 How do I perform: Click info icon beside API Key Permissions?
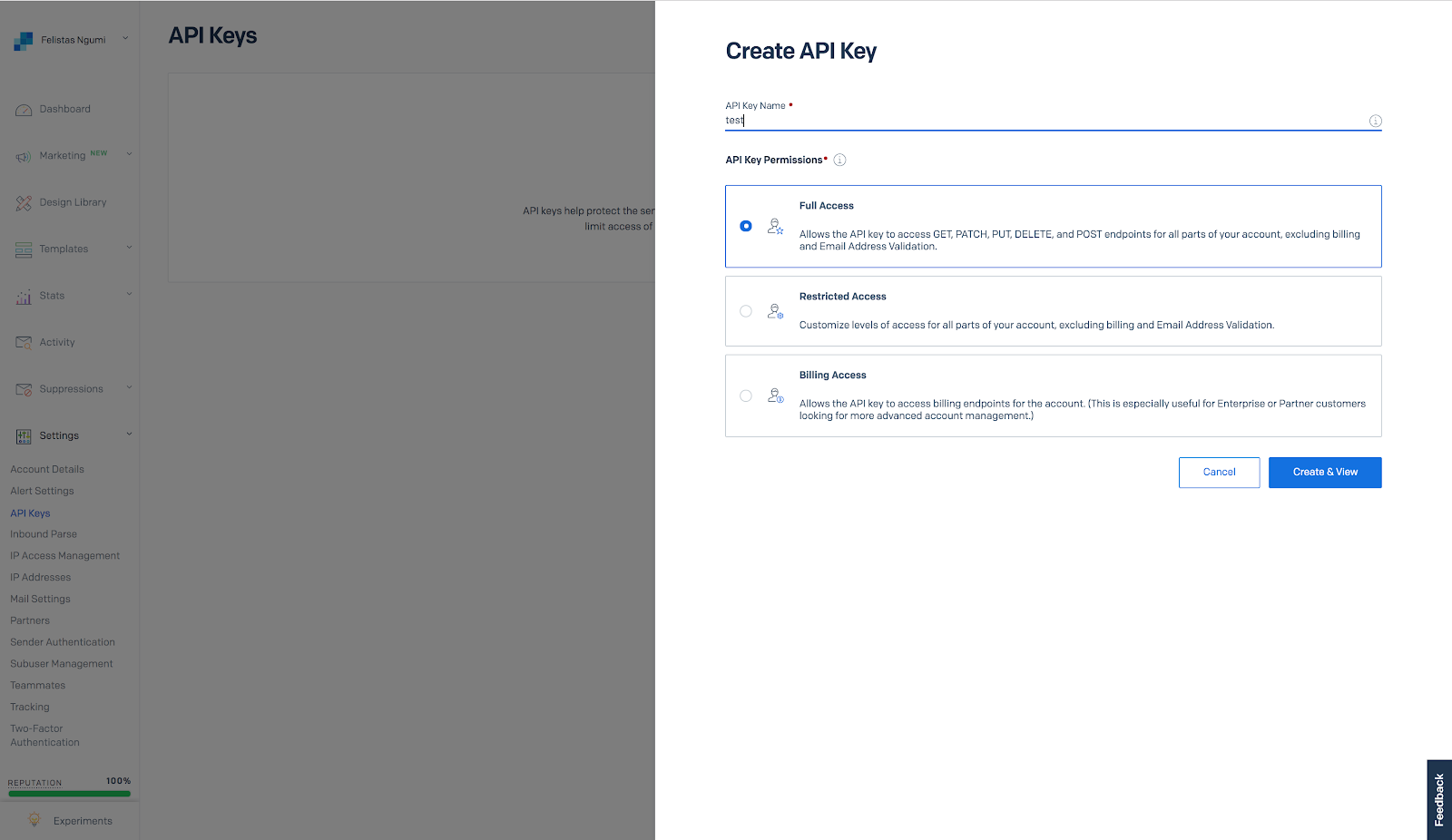pos(840,160)
